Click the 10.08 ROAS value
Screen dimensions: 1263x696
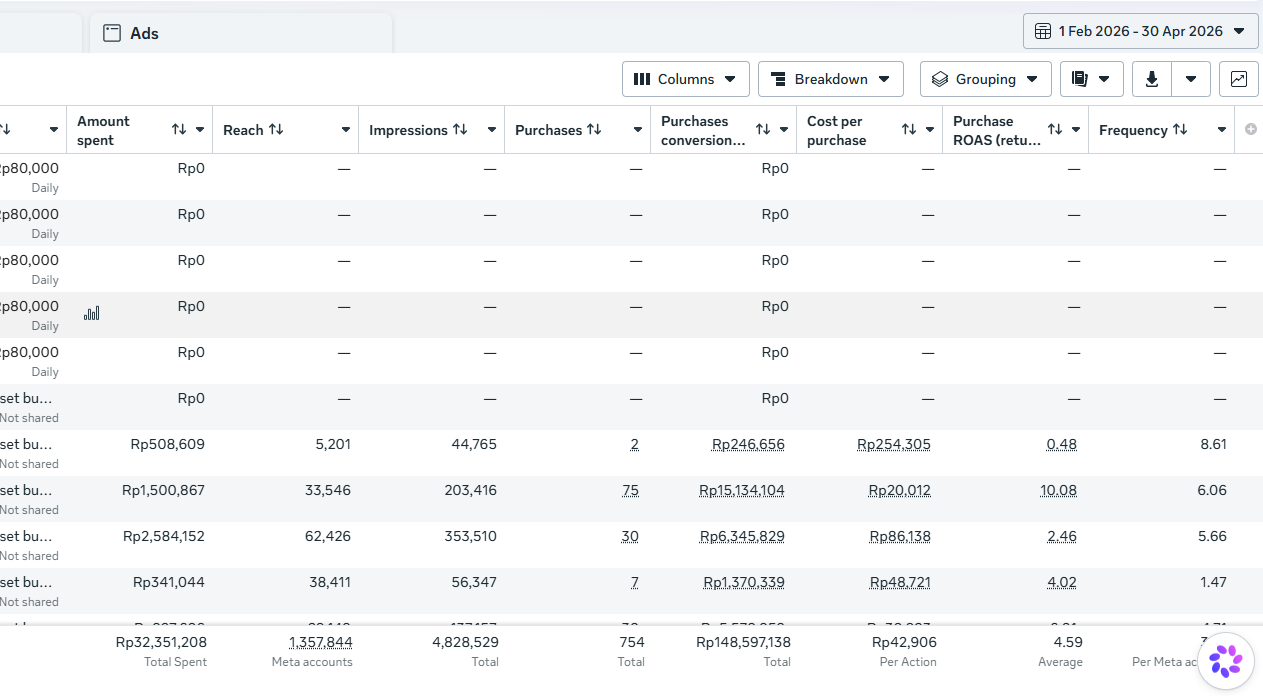tap(1058, 490)
